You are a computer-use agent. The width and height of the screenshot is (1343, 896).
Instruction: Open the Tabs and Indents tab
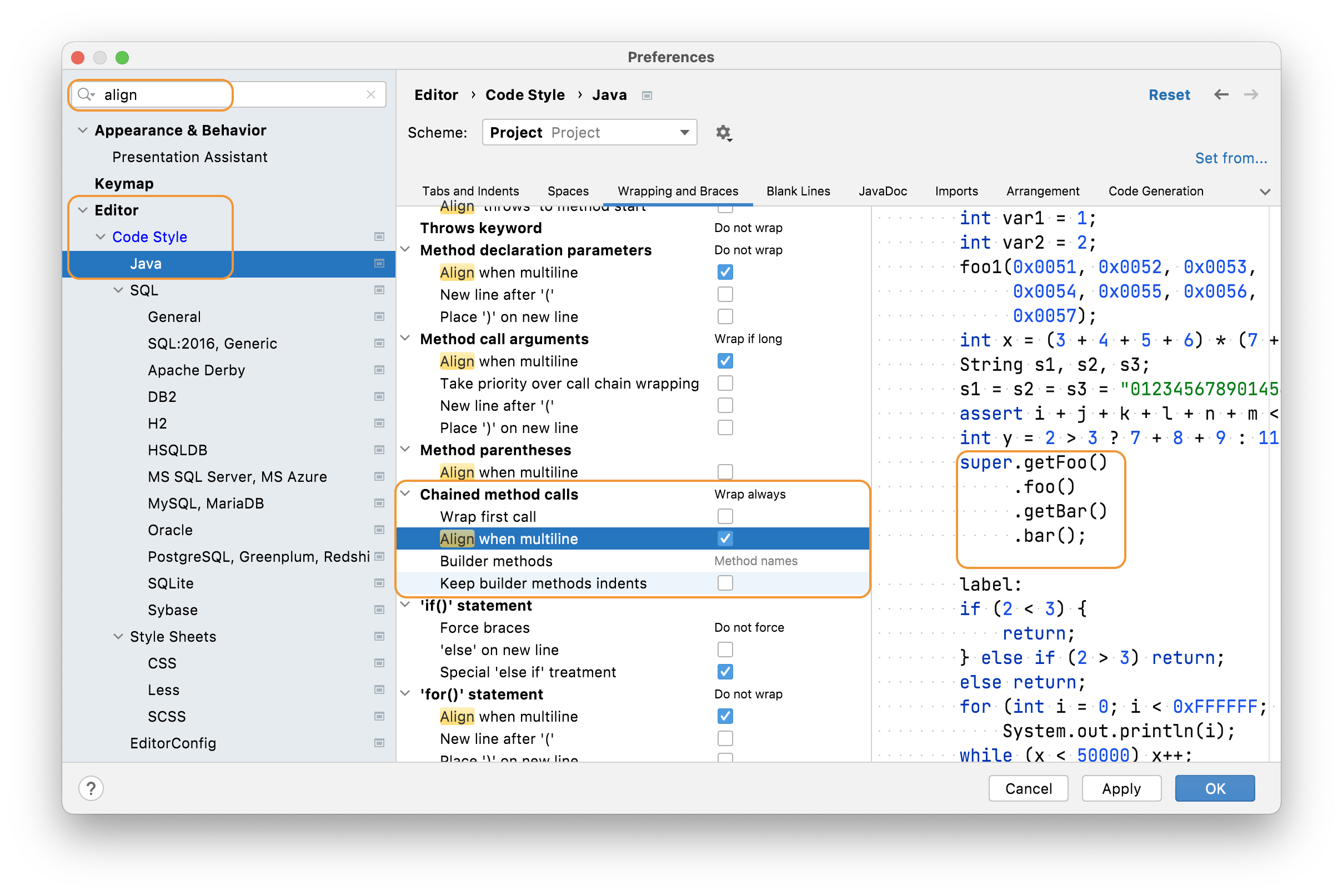(x=470, y=191)
